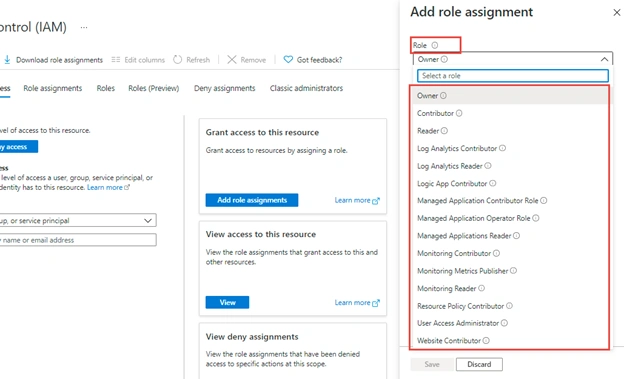Click the Select a role search field
Image resolution: width=624 pixels, height=379 pixels.
click(x=513, y=76)
